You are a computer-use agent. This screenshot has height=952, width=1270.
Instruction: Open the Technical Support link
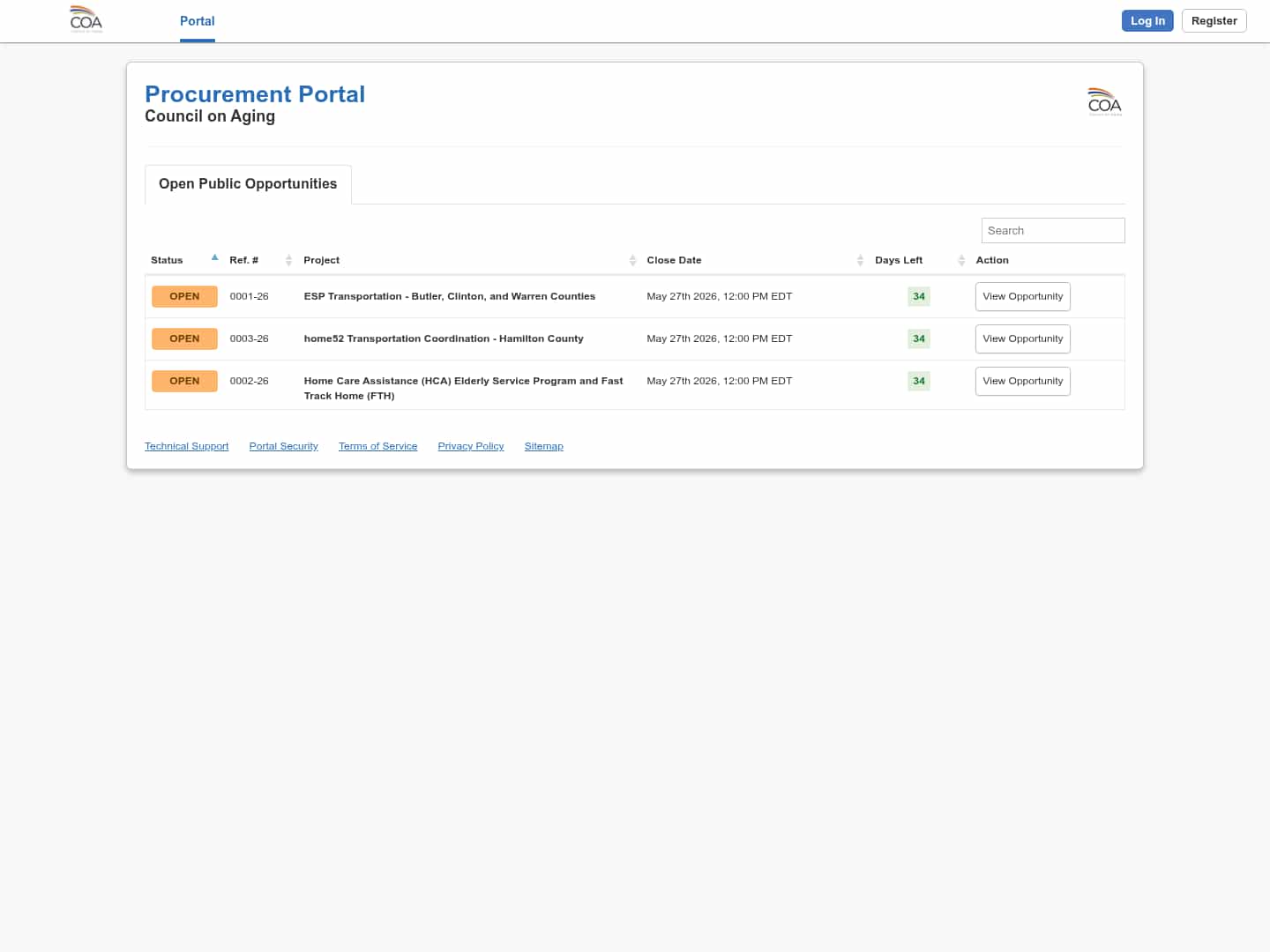click(186, 446)
